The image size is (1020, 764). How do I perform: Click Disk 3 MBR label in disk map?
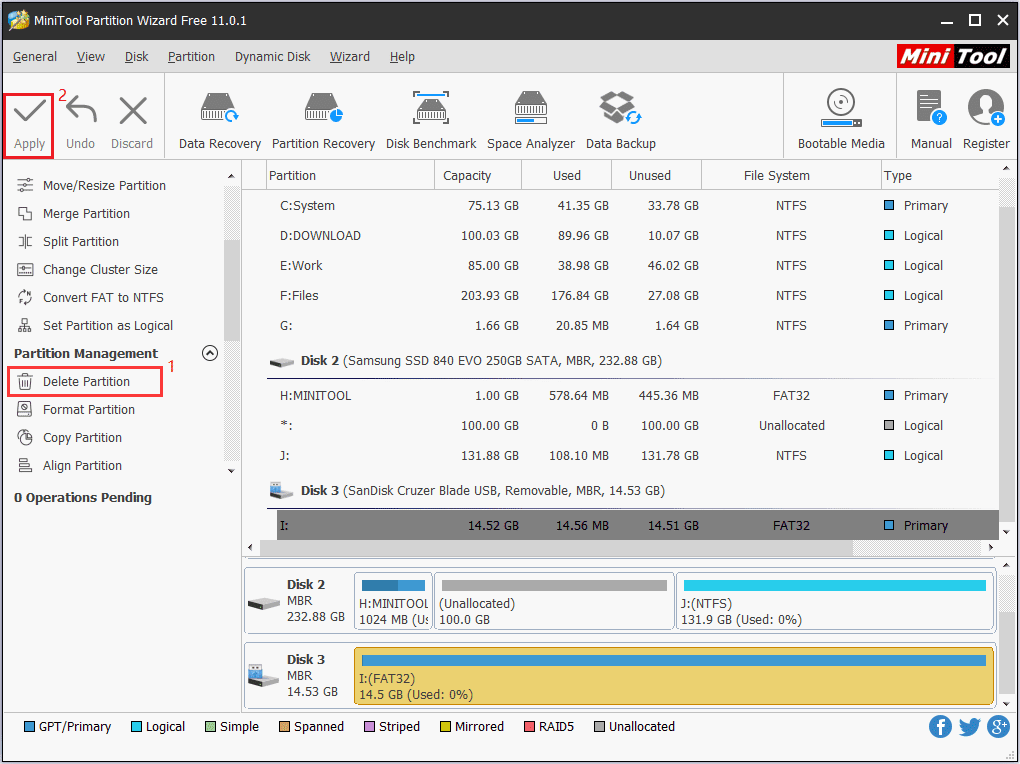pos(298,675)
